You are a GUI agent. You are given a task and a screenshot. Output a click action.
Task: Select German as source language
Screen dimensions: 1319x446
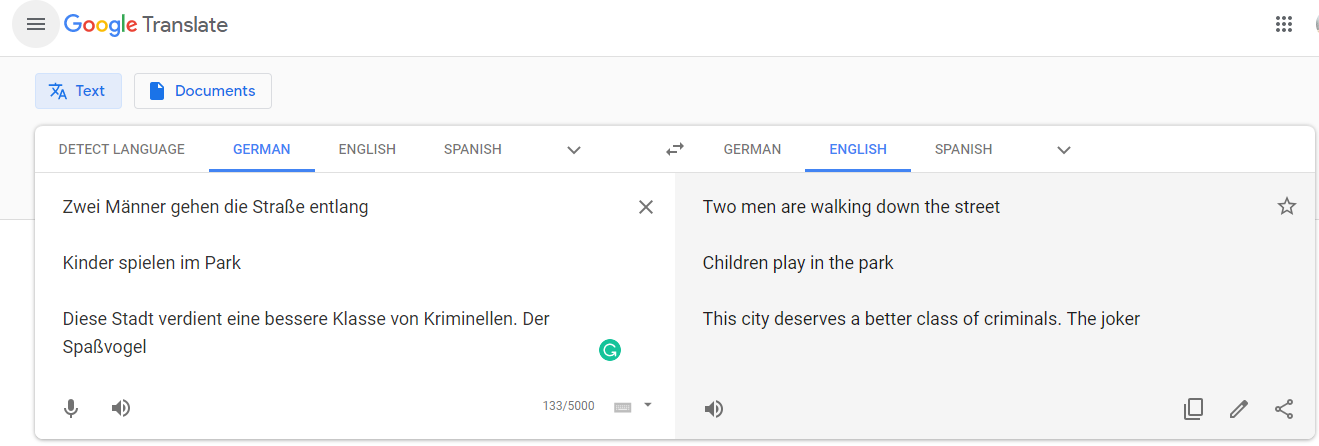point(262,149)
